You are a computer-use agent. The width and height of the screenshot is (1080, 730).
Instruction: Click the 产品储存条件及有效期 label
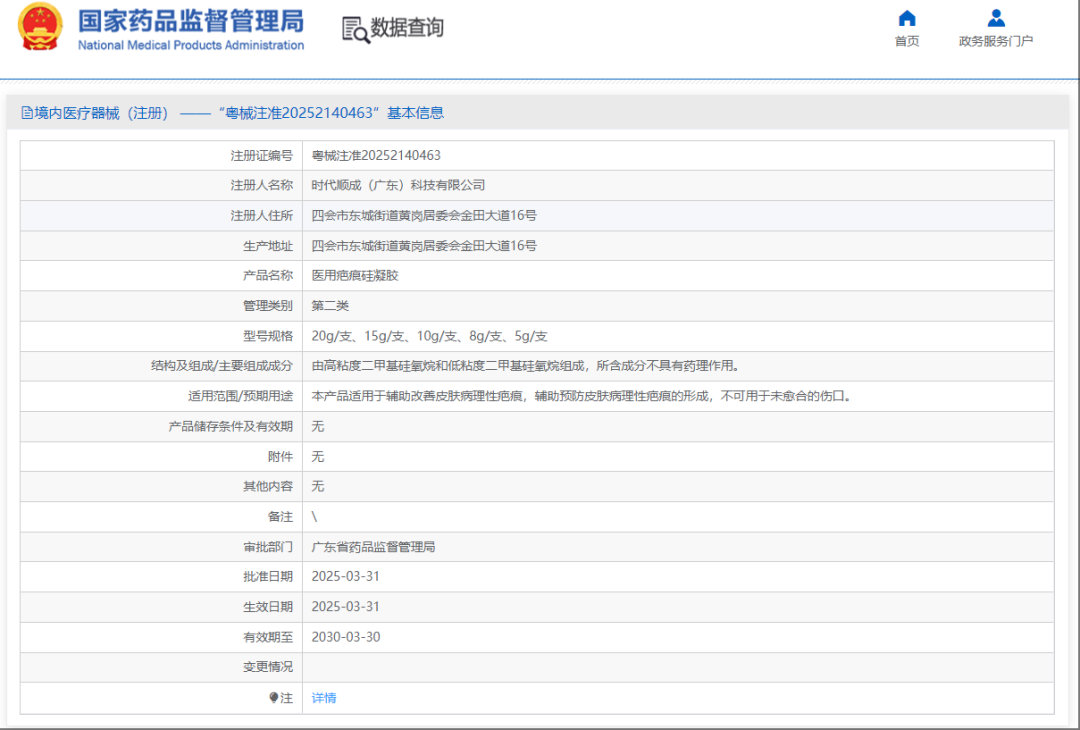(x=231, y=426)
